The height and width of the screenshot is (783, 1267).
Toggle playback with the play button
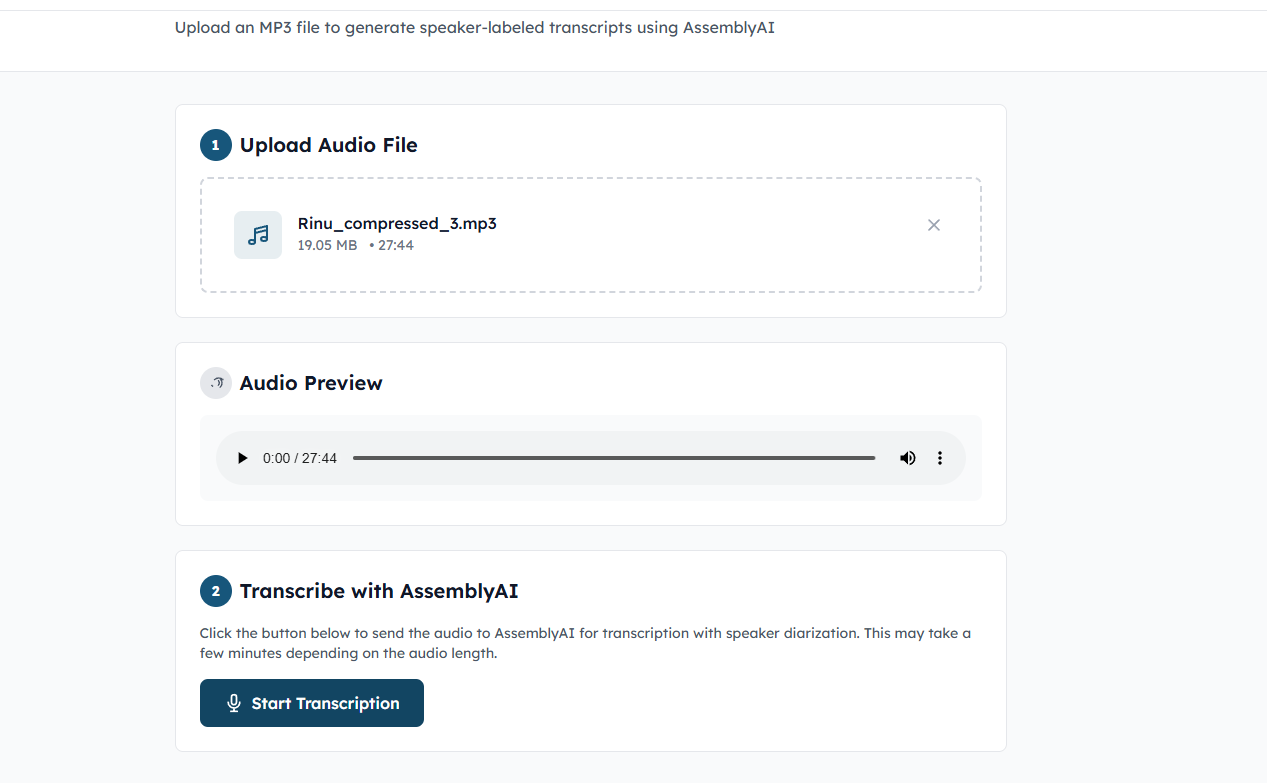242,457
